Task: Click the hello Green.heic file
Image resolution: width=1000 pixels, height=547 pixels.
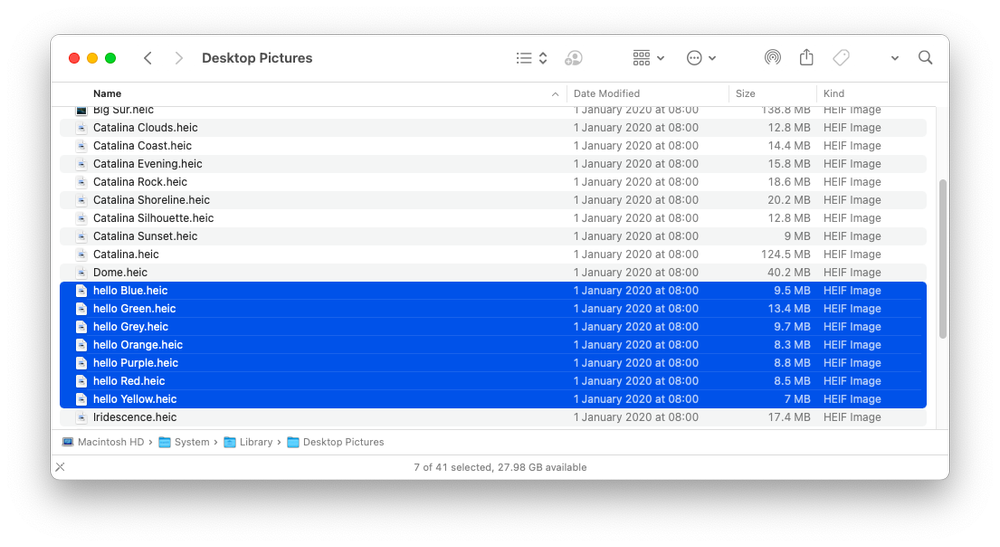Action: [x=493, y=309]
